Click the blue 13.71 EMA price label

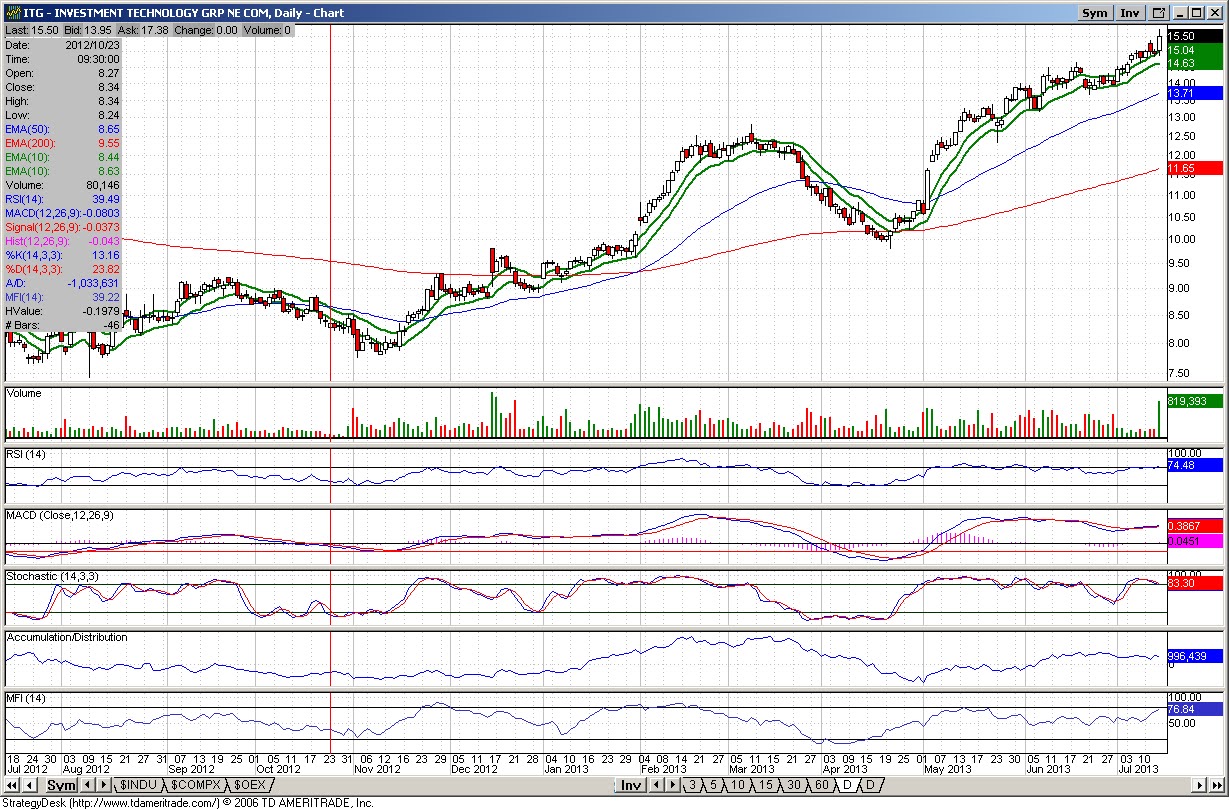(1194, 93)
